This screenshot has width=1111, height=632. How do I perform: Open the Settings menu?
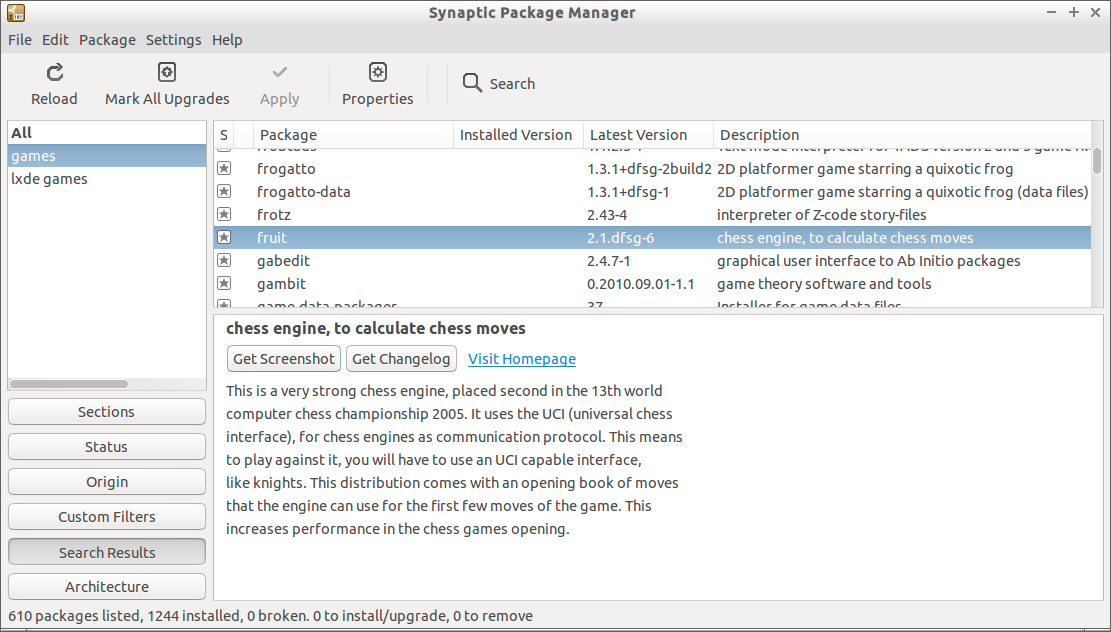[173, 40]
